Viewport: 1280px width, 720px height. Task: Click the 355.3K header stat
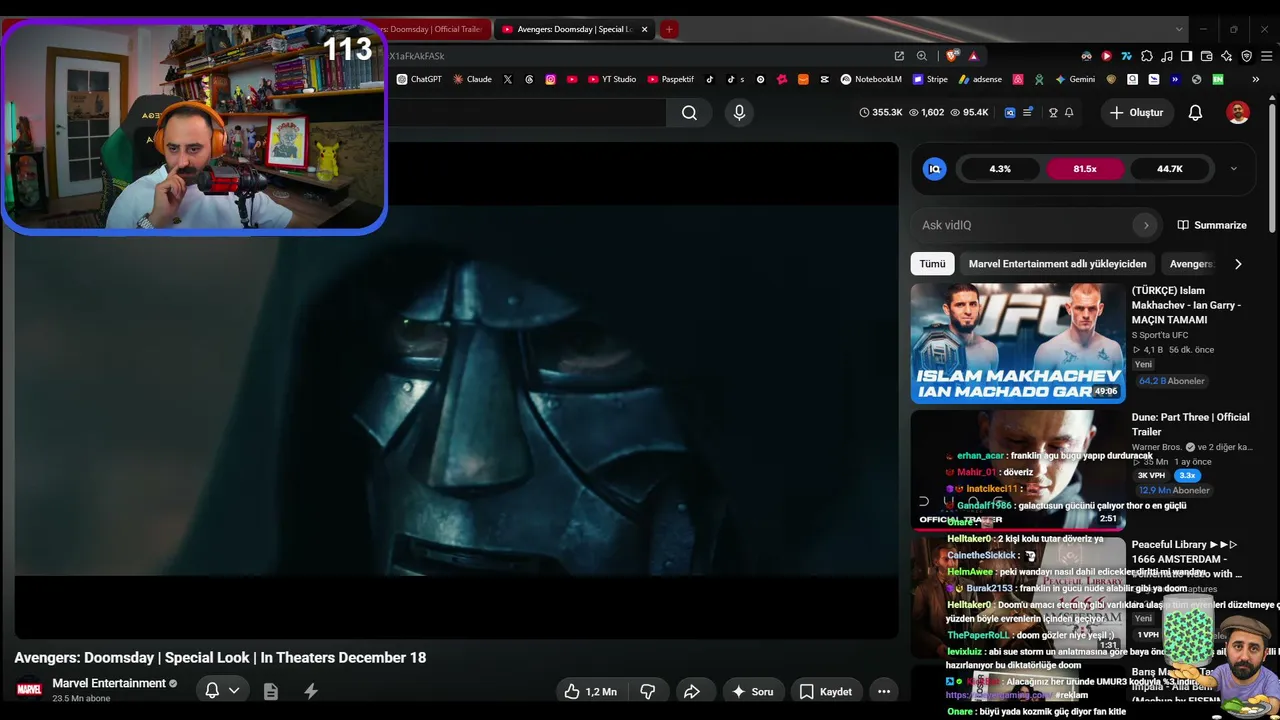pyautogui.click(x=881, y=113)
